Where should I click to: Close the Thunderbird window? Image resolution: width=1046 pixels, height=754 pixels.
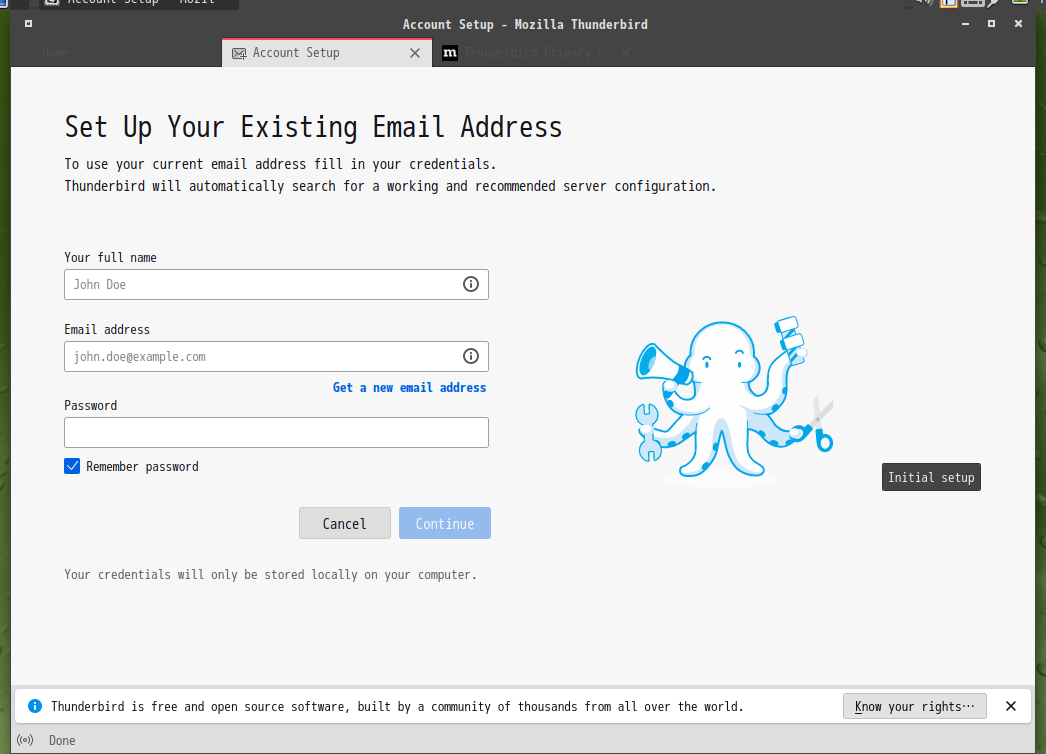pos(1018,24)
